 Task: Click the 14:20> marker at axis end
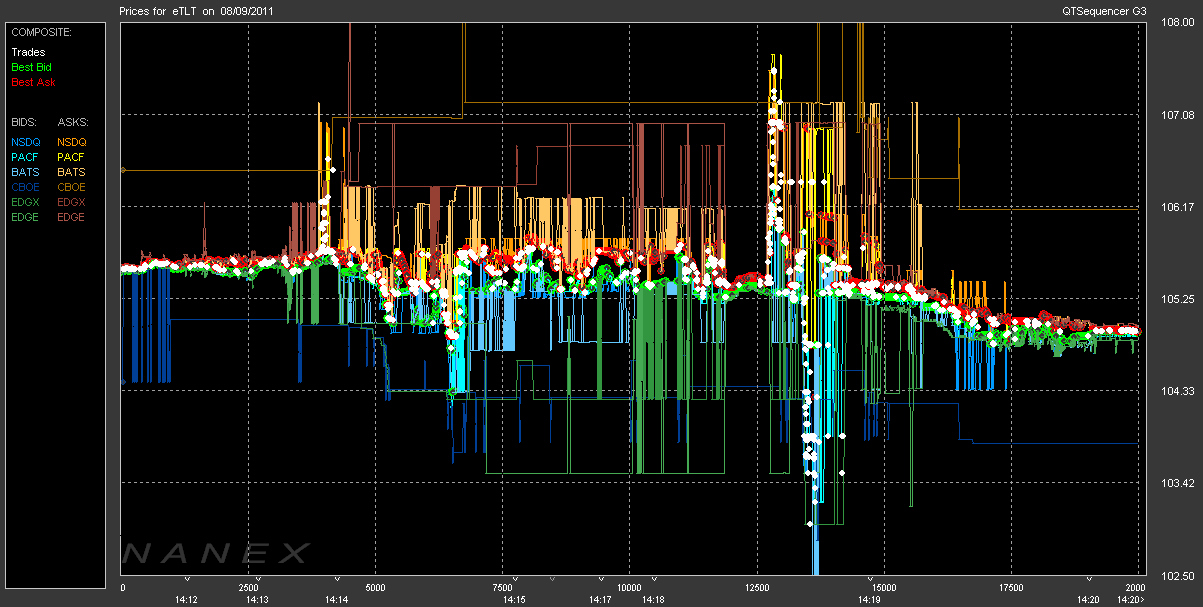1131,599
